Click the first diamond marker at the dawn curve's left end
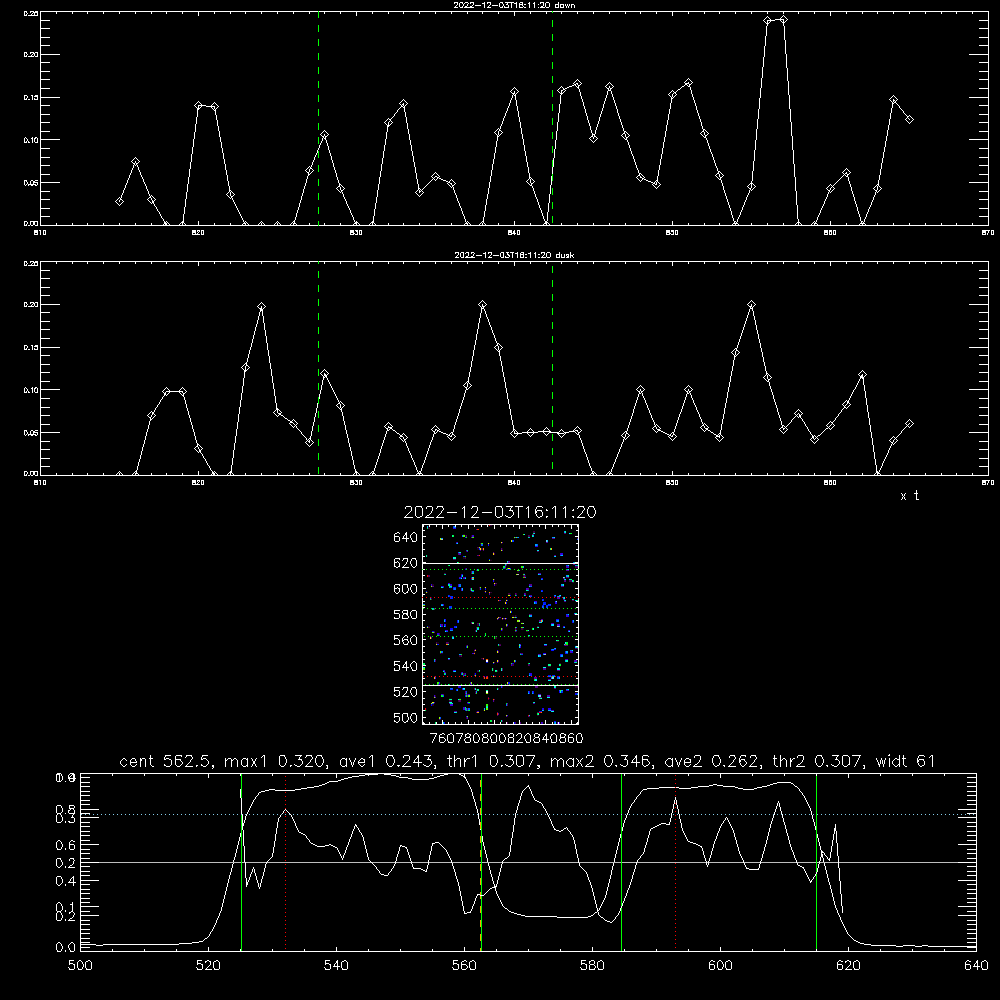The height and width of the screenshot is (1000, 1000). (119, 202)
